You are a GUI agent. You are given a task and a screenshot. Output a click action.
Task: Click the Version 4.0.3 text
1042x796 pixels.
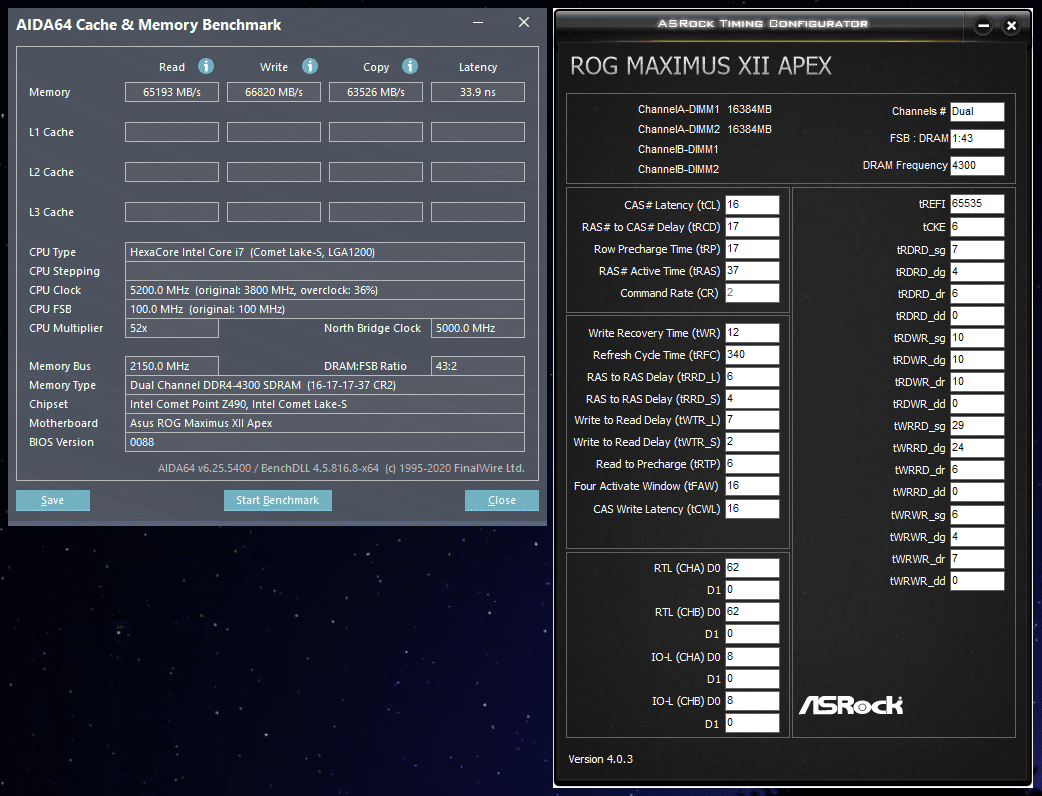coord(601,759)
